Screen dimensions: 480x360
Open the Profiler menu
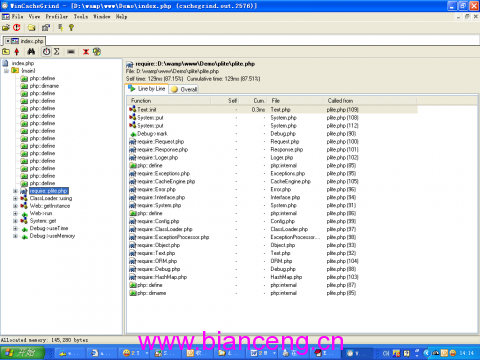[x=57, y=17]
